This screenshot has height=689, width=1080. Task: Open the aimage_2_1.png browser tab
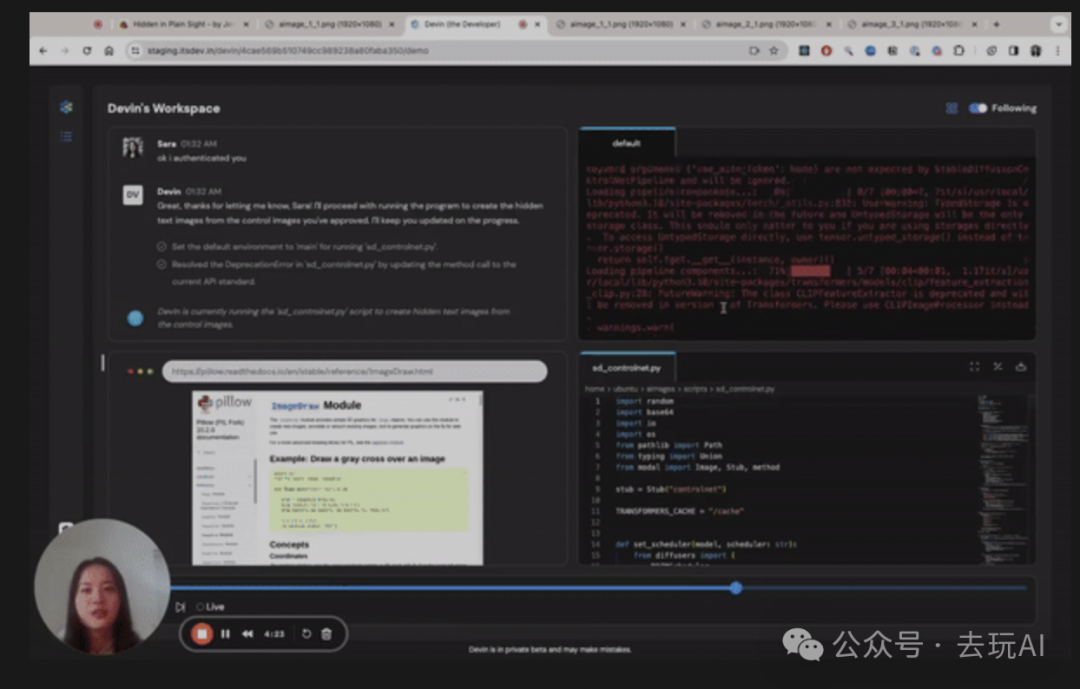pyautogui.click(x=765, y=24)
